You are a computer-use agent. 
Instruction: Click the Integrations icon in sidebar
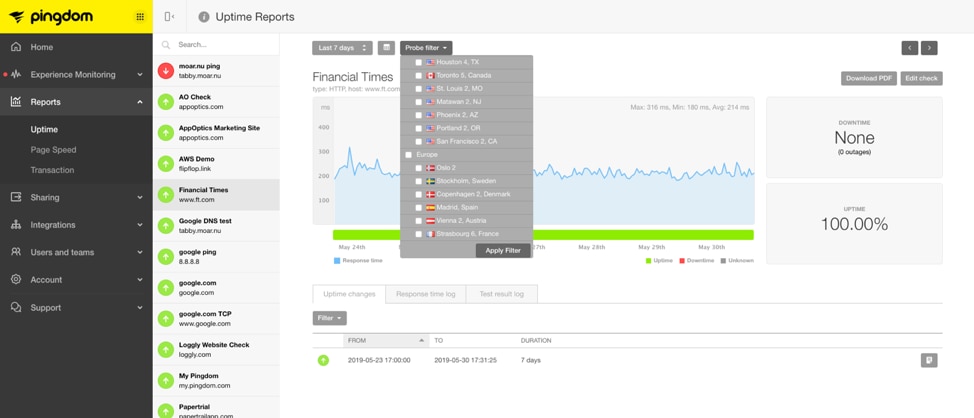[x=16, y=225]
